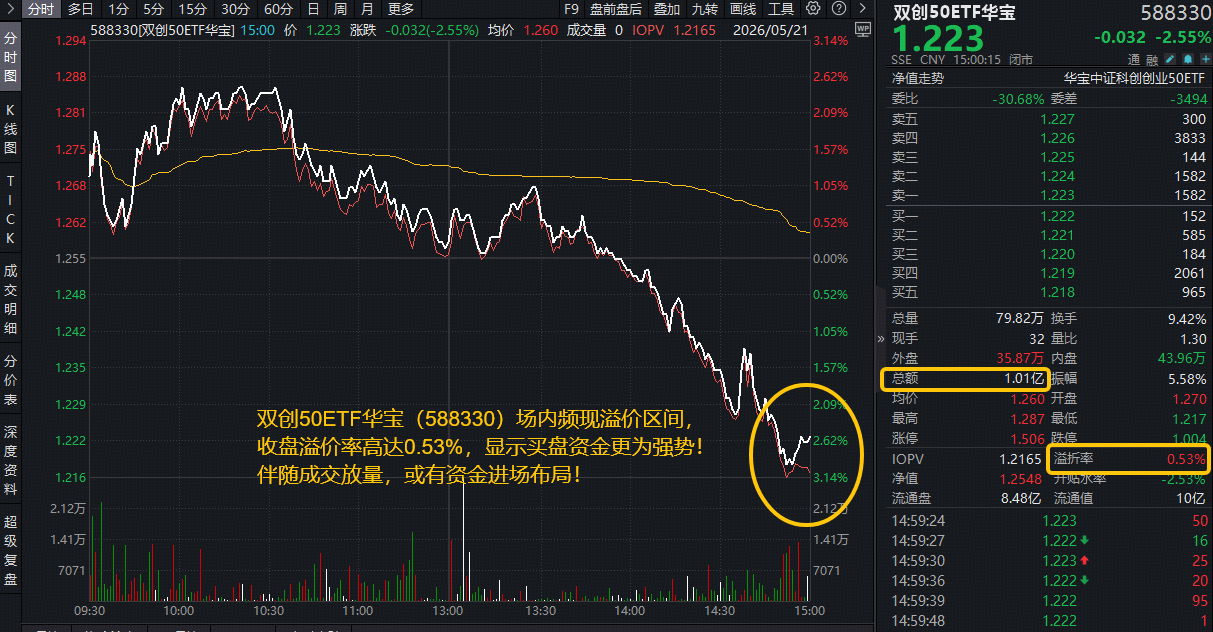
Task: Select the 30分 interval tab
Action: [235, 8]
